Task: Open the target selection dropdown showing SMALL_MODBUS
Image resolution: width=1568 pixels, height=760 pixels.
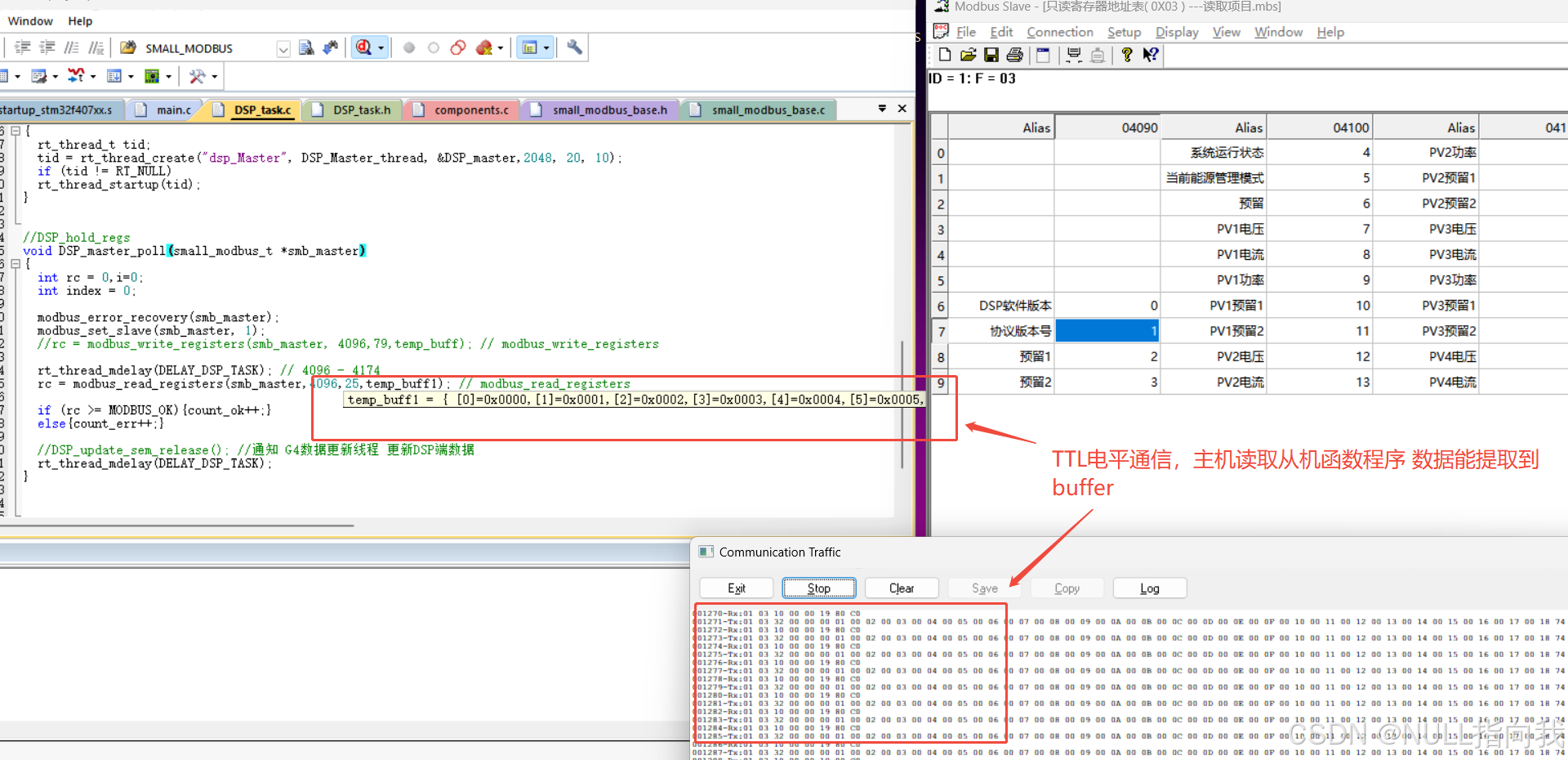Action: (283, 48)
